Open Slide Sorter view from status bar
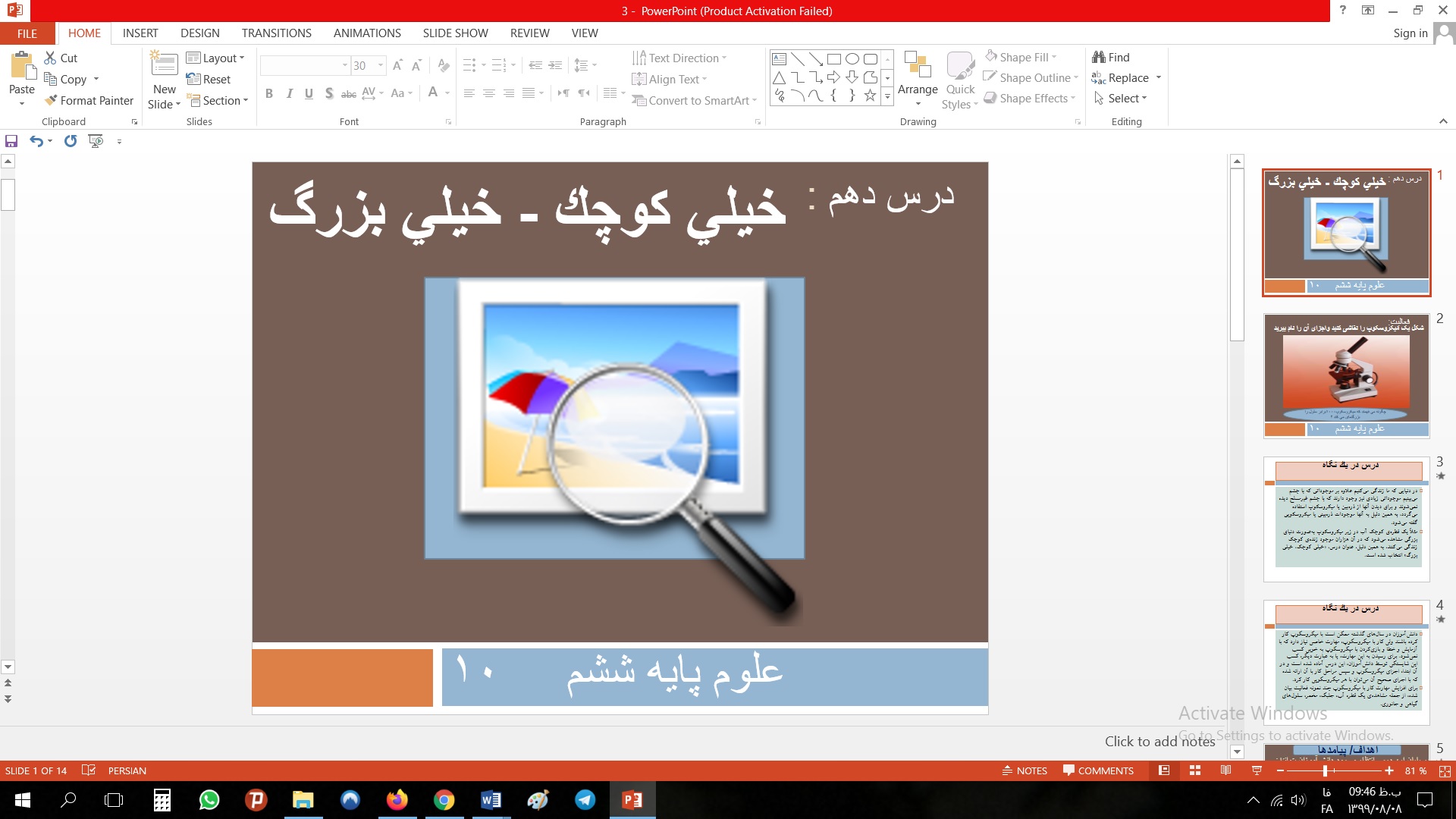1456x819 pixels. (1195, 770)
